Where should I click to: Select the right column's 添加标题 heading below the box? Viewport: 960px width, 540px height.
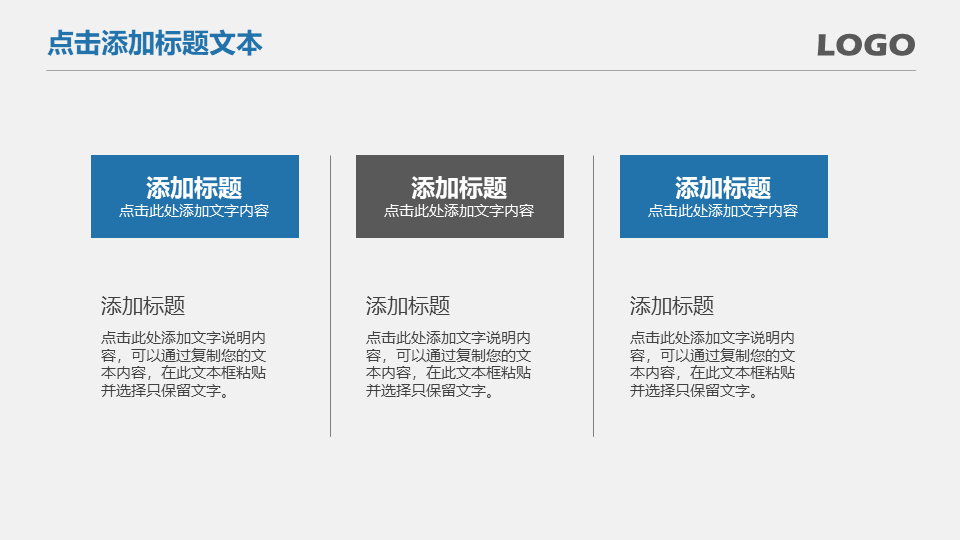click(672, 306)
